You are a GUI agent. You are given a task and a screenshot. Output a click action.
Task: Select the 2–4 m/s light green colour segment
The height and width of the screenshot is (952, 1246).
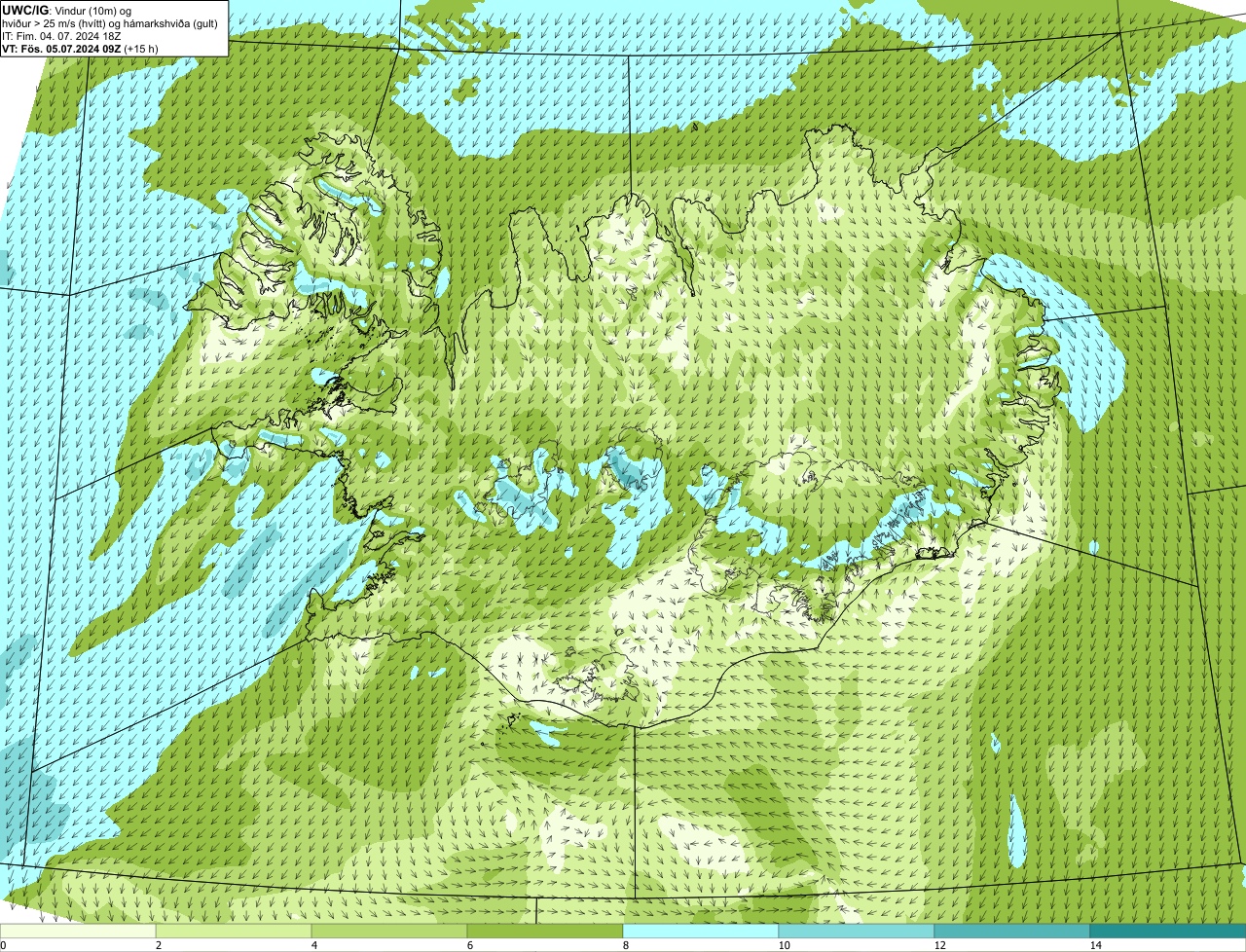pos(234,931)
